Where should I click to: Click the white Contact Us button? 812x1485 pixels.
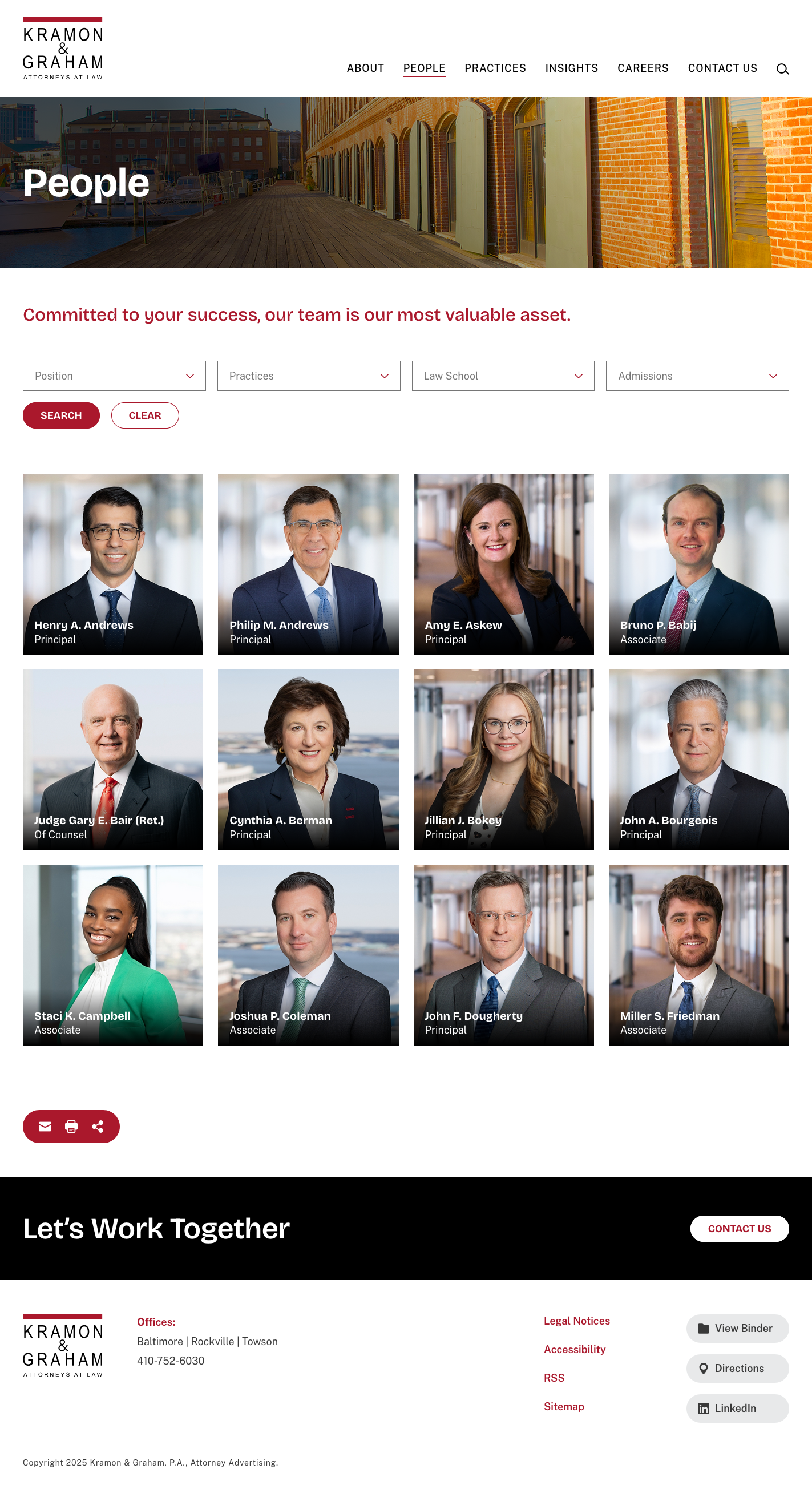click(x=739, y=1229)
